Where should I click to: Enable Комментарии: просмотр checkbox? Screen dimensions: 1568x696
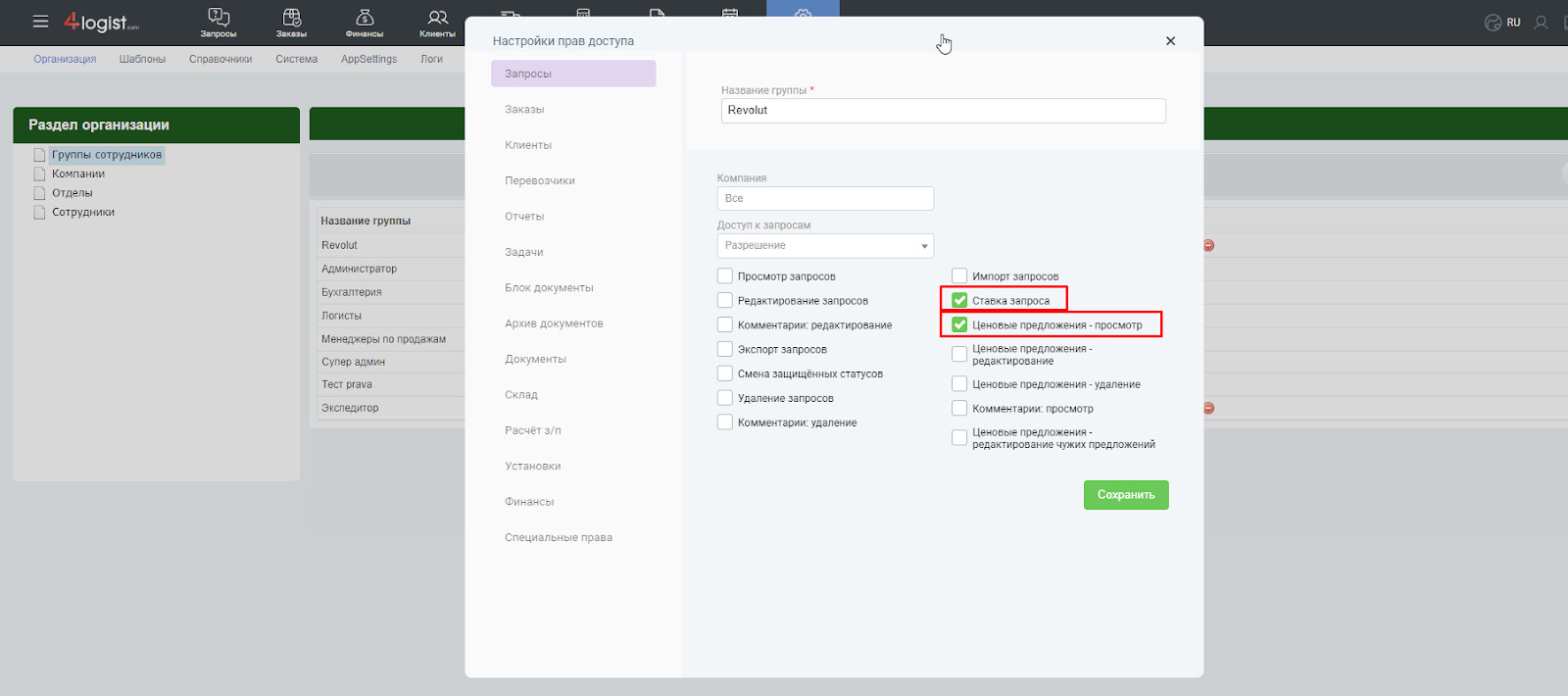click(x=959, y=409)
